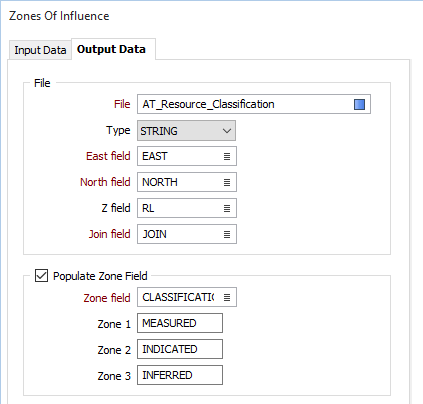Click the AT_Resource_Classification file field
The width and height of the screenshot is (423, 404).
pyautogui.click(x=254, y=104)
